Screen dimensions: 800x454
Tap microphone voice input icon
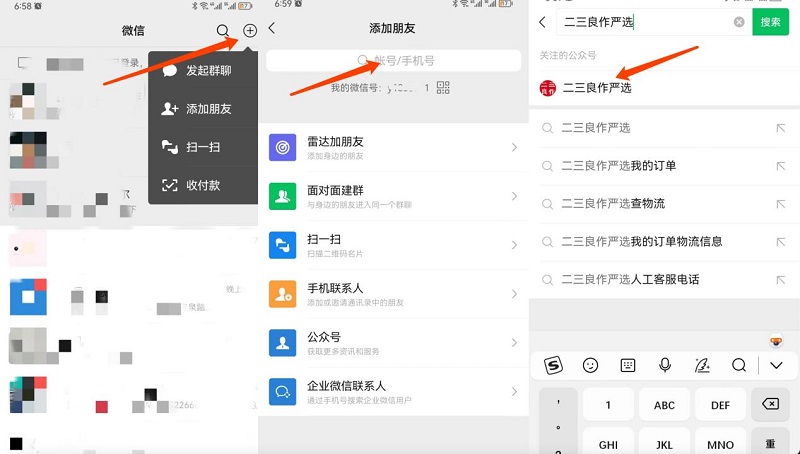point(665,365)
